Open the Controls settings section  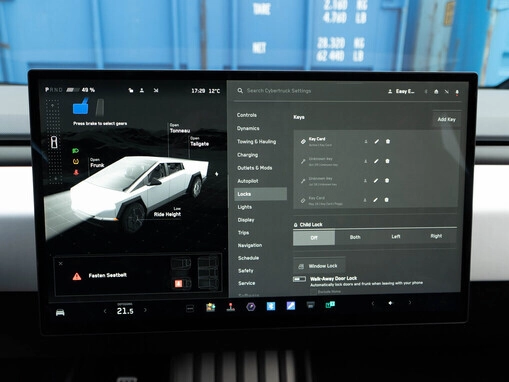point(247,115)
